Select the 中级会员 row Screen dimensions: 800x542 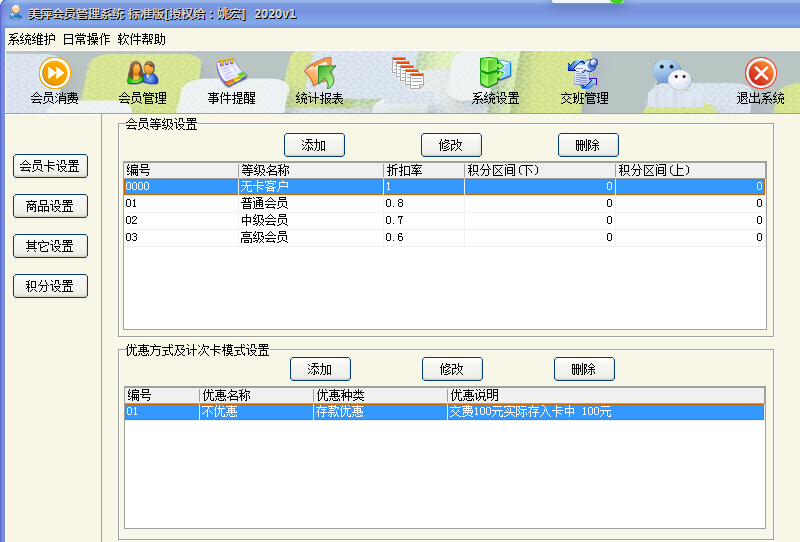pos(444,220)
